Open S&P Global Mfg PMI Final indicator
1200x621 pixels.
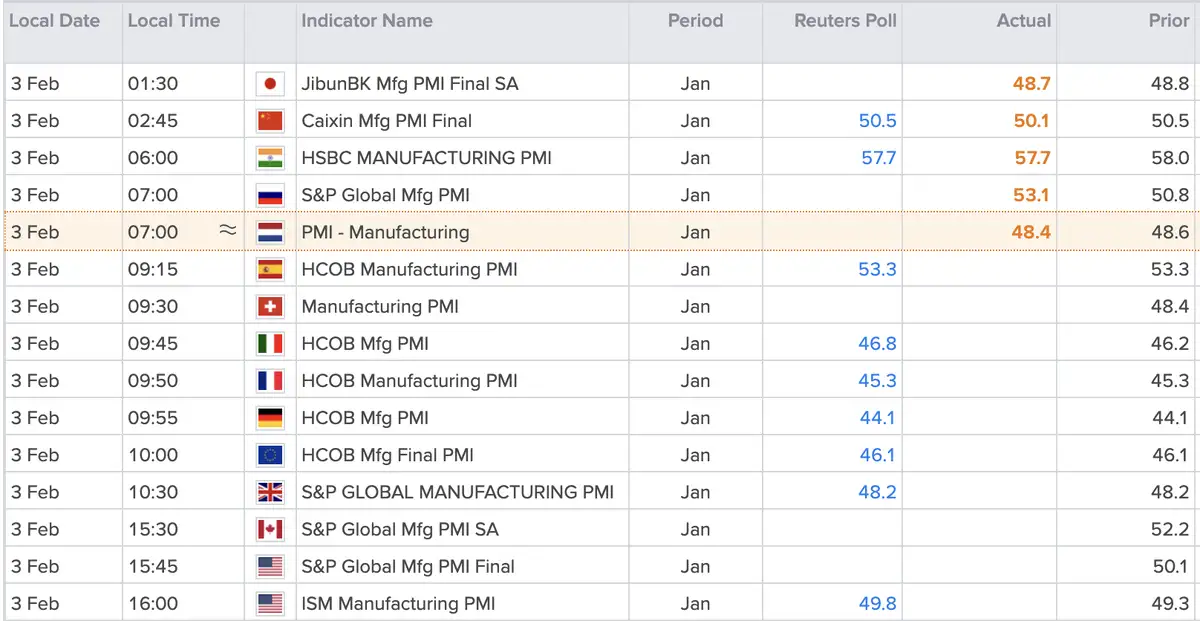pyautogui.click(x=408, y=566)
